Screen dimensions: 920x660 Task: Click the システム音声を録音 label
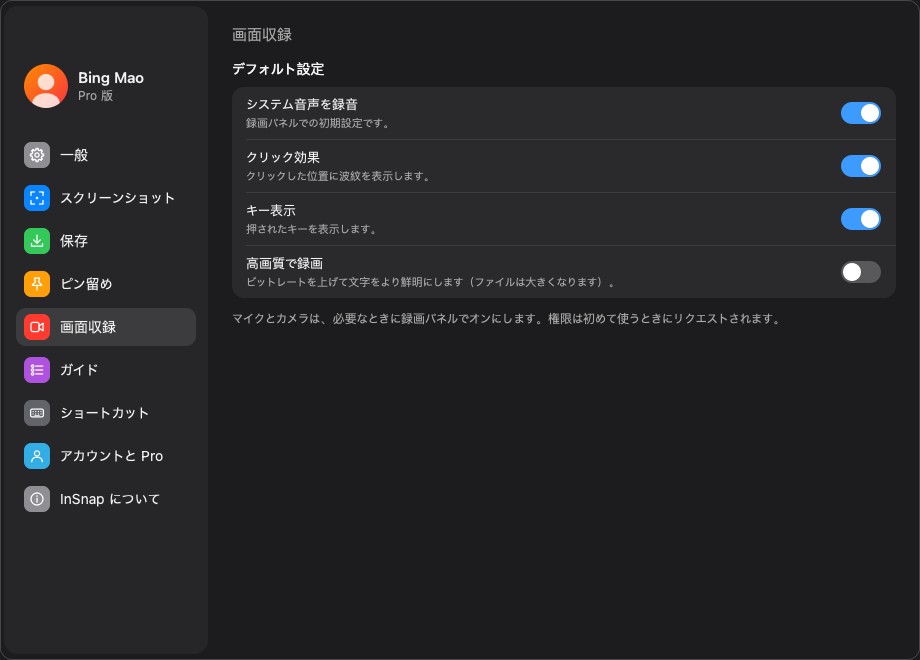302,104
